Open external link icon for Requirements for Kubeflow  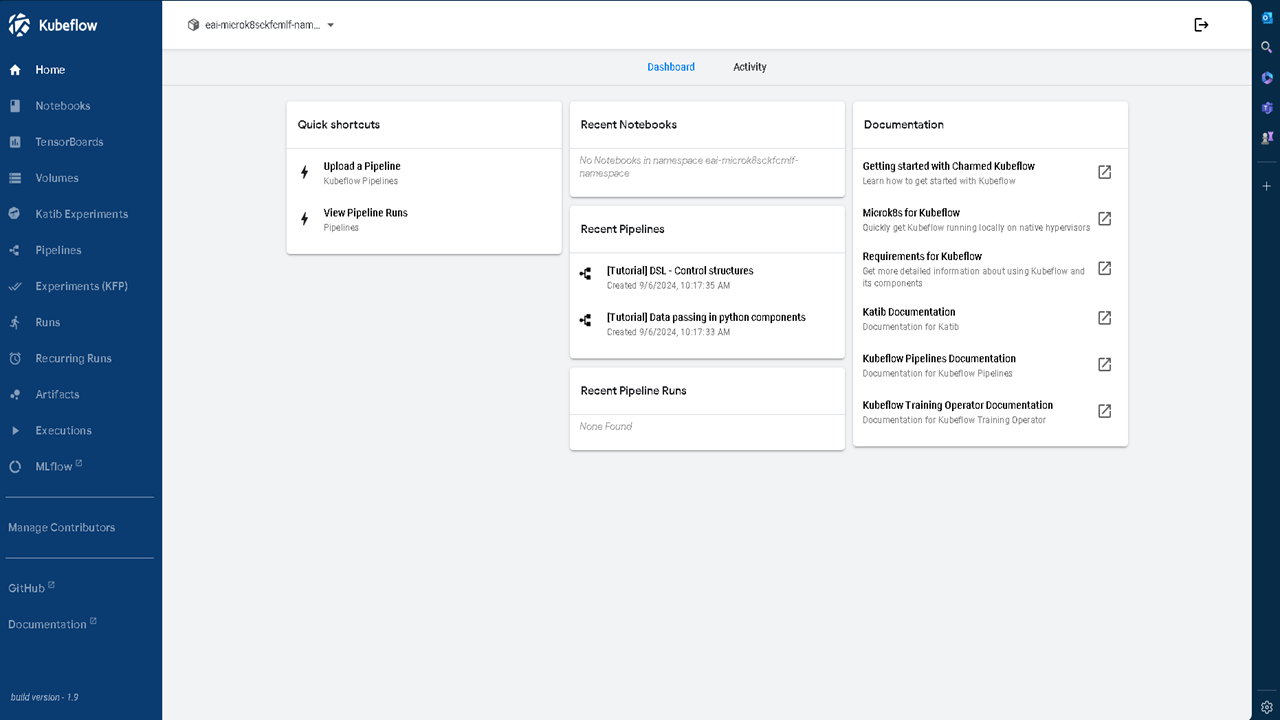pyautogui.click(x=1105, y=268)
